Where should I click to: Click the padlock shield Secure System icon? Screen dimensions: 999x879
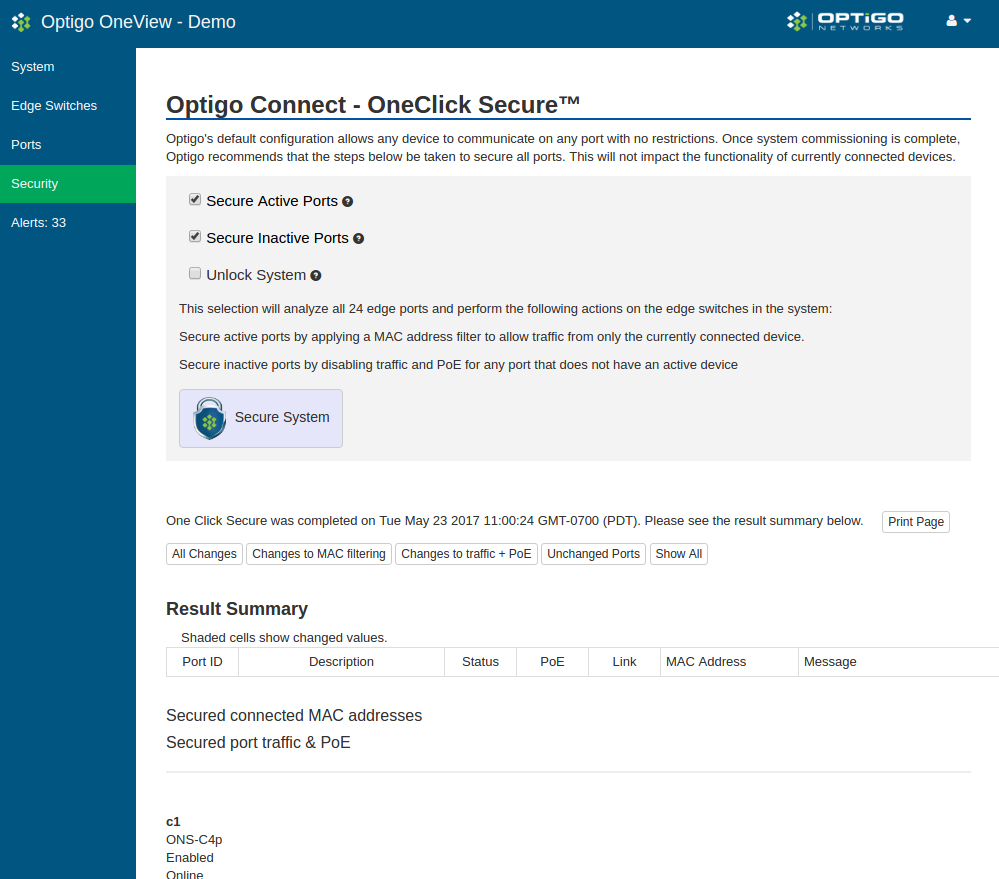(210, 418)
